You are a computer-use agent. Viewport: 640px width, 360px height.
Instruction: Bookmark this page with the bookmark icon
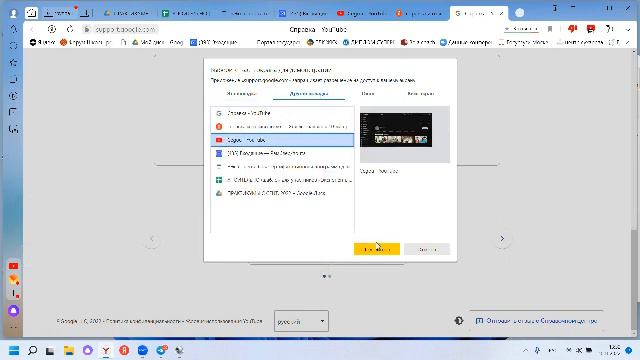[x=550, y=29]
